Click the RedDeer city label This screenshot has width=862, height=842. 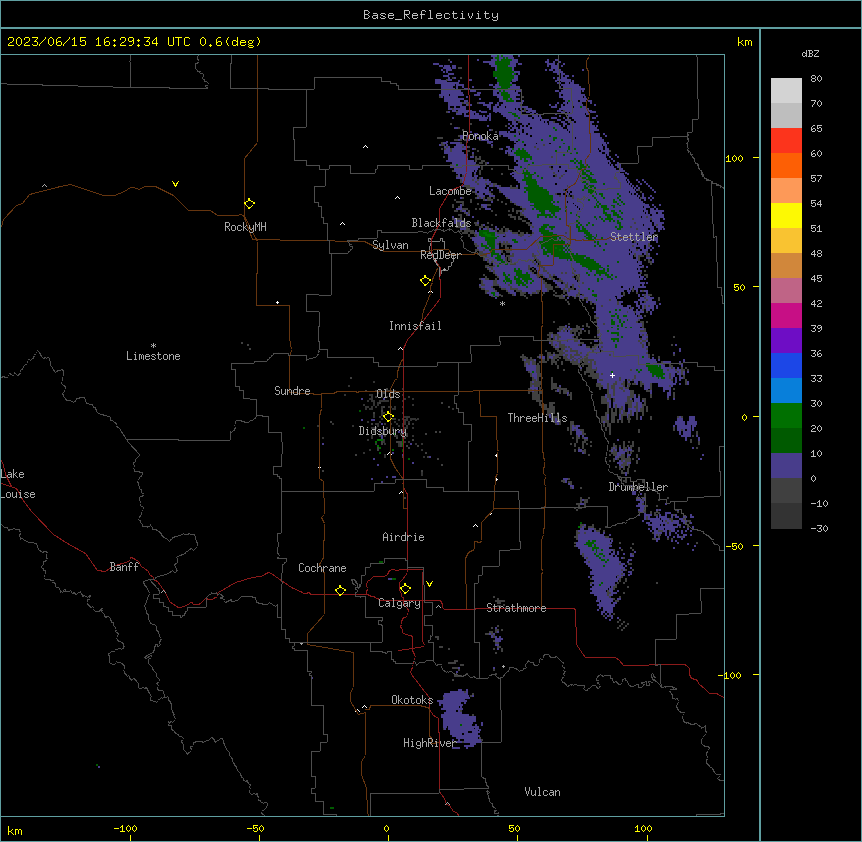coord(440,255)
